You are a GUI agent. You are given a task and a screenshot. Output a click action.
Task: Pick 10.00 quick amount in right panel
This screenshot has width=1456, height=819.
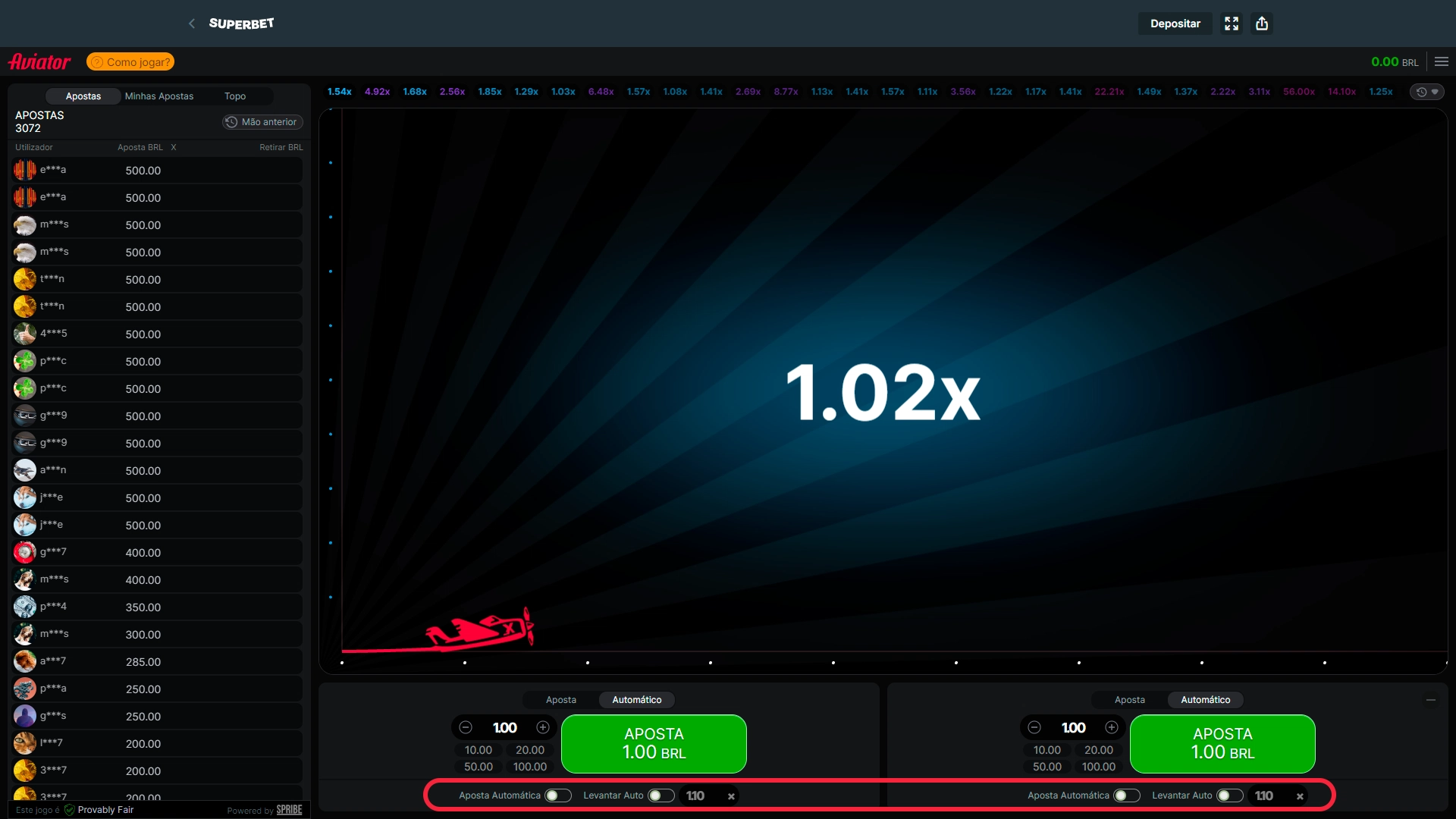[1047, 750]
